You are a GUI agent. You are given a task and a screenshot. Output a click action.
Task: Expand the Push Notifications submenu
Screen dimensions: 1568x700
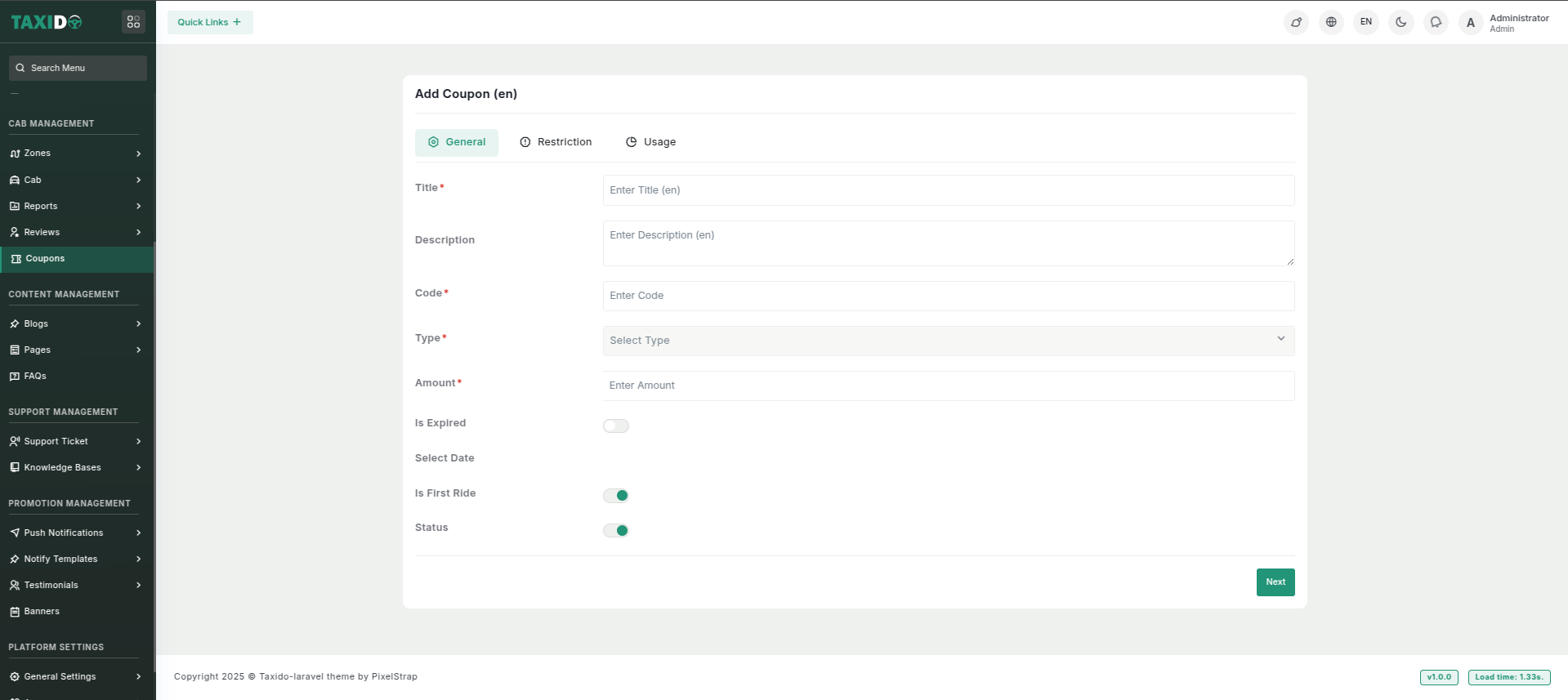click(x=74, y=533)
